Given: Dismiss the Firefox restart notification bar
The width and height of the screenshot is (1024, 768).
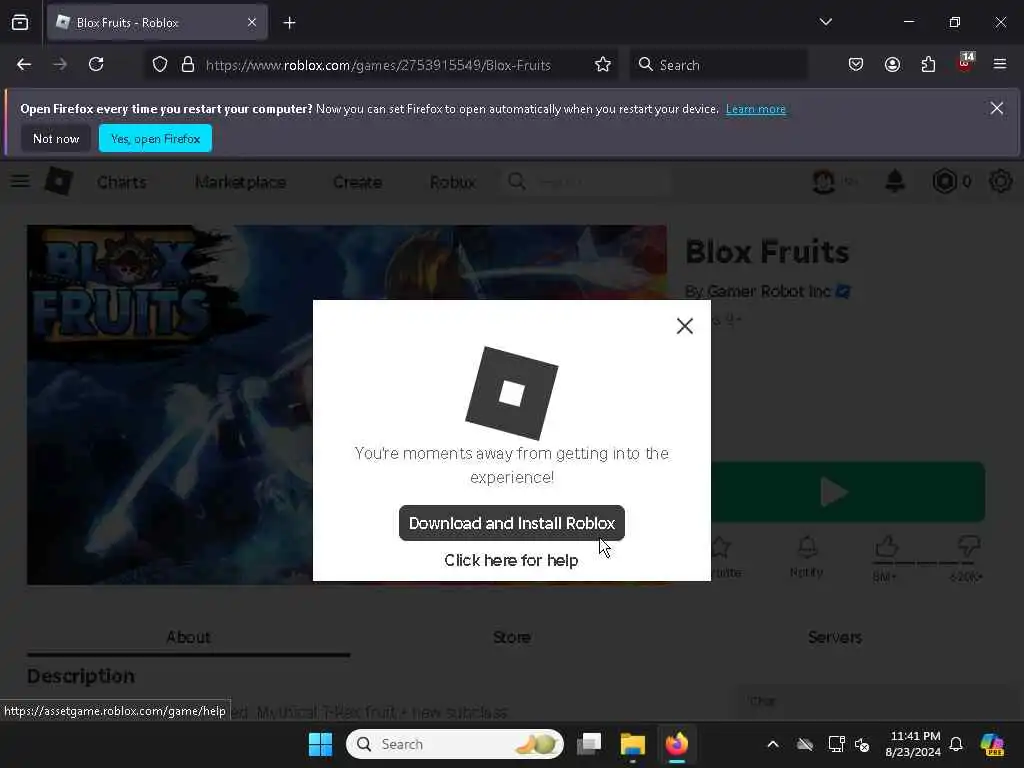Looking at the screenshot, I should (x=997, y=108).
